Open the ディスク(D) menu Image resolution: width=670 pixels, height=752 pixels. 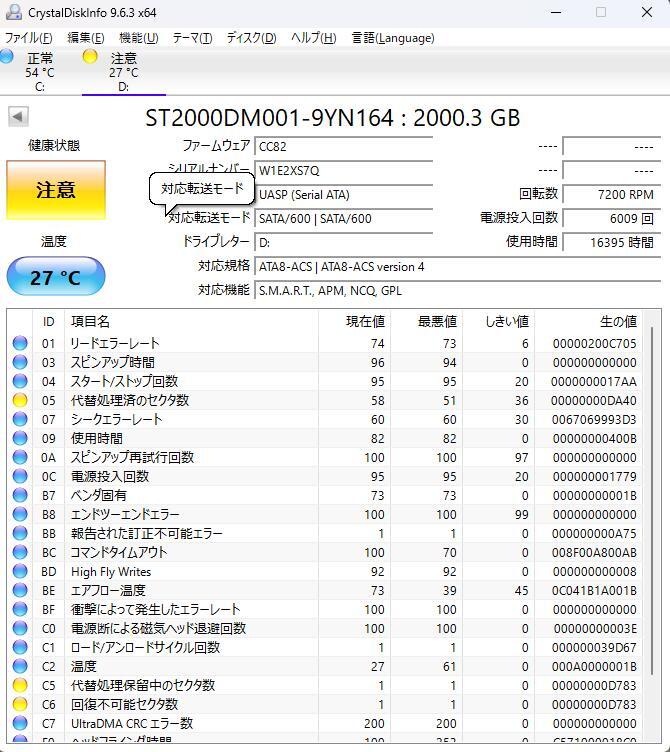251,38
